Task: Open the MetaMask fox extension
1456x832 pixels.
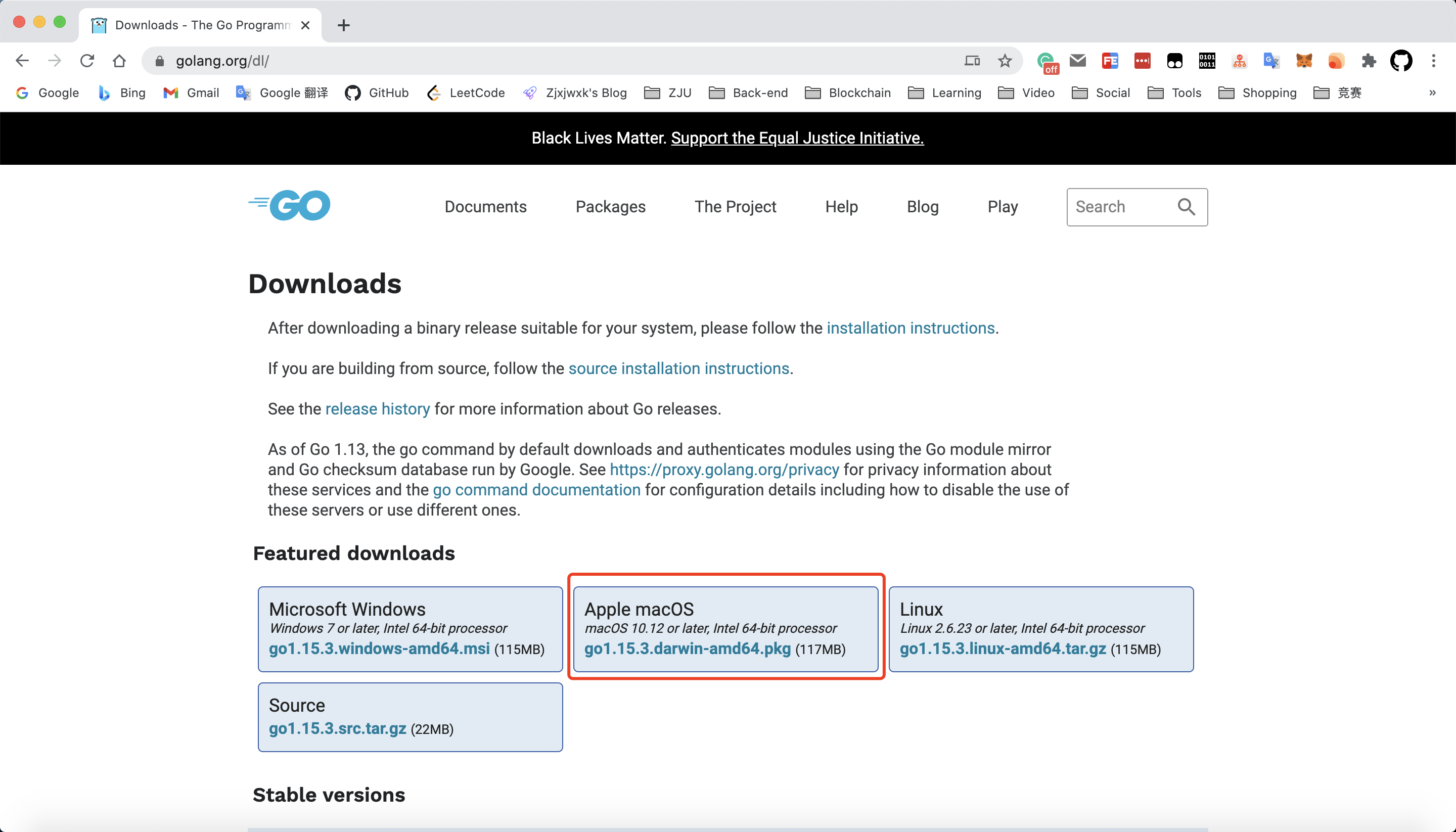Action: tap(1304, 61)
